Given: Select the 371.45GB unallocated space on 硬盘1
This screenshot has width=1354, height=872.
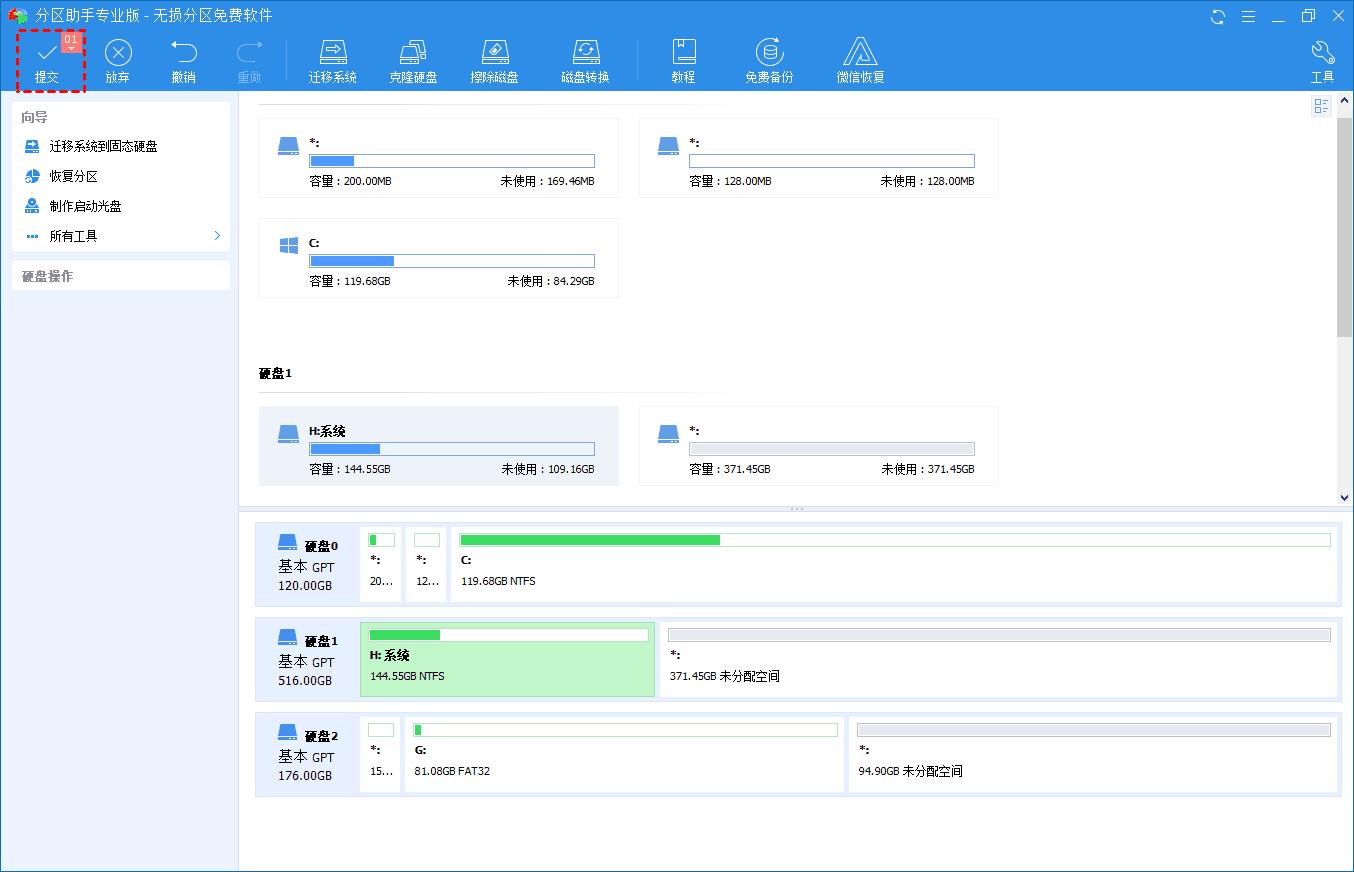Looking at the screenshot, I should click(x=998, y=658).
